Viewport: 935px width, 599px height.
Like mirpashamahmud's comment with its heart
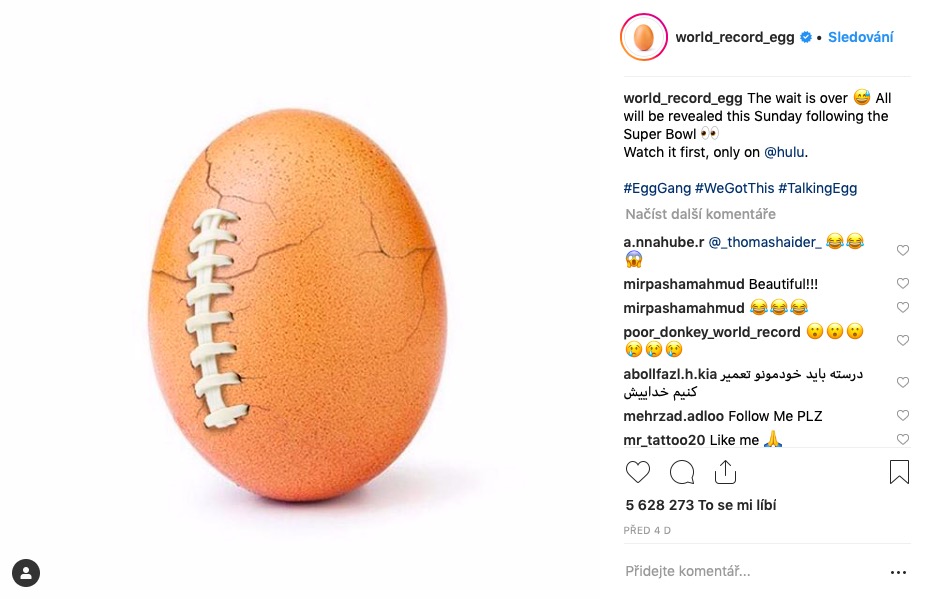pos(903,283)
